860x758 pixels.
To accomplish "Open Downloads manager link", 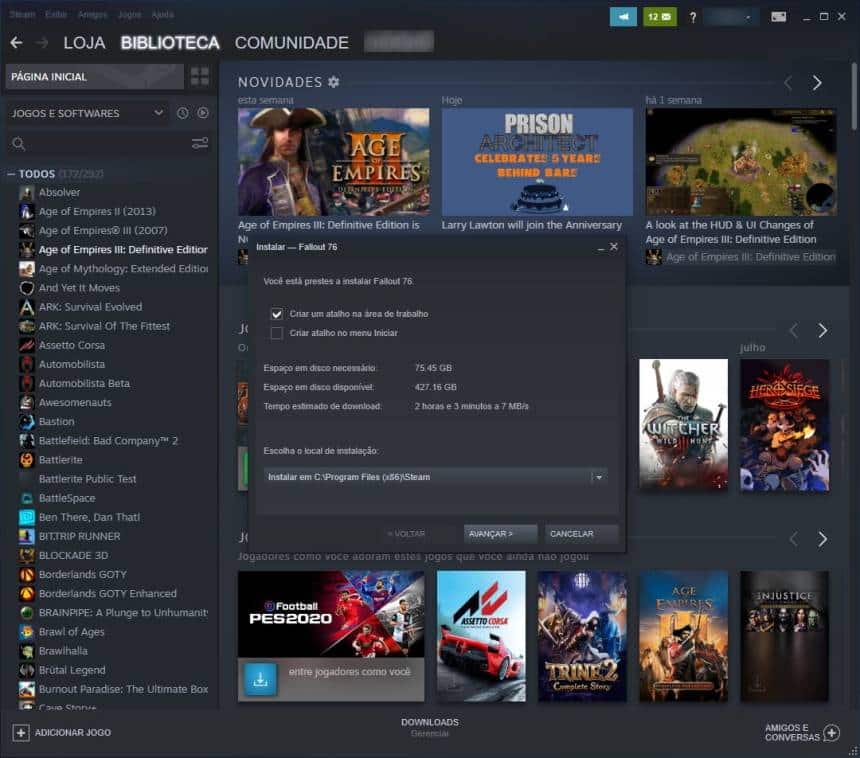I will (x=430, y=728).
